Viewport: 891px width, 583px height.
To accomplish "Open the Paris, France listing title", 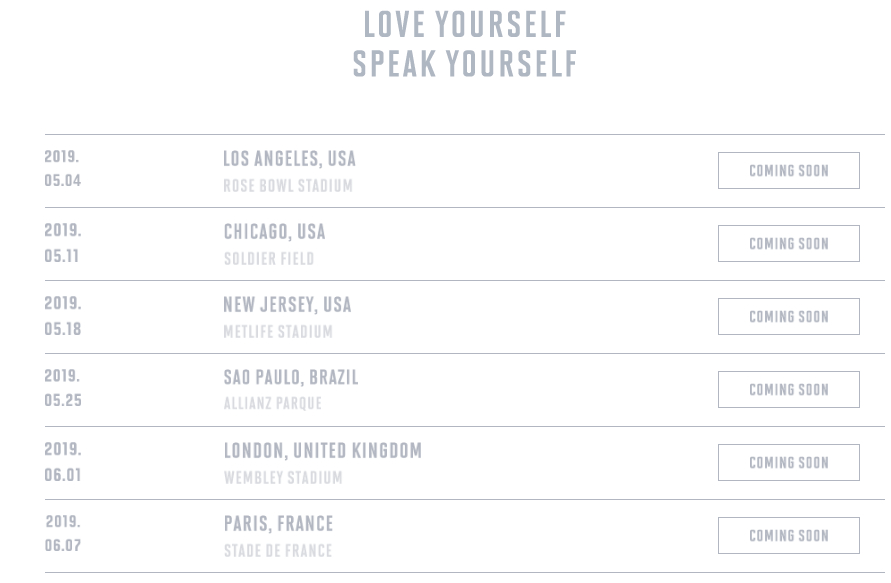I will (278, 523).
